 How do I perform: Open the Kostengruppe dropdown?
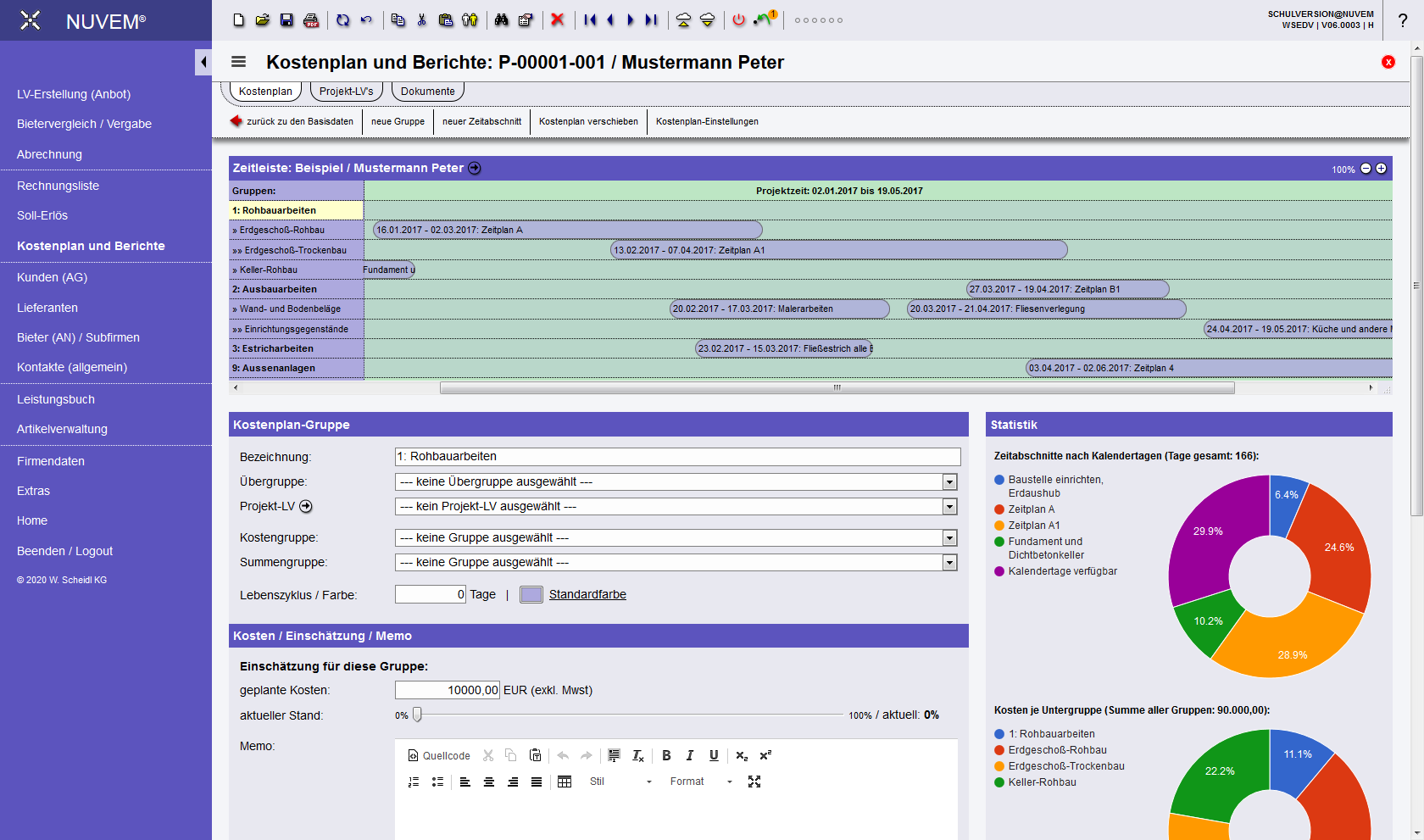(x=676, y=537)
